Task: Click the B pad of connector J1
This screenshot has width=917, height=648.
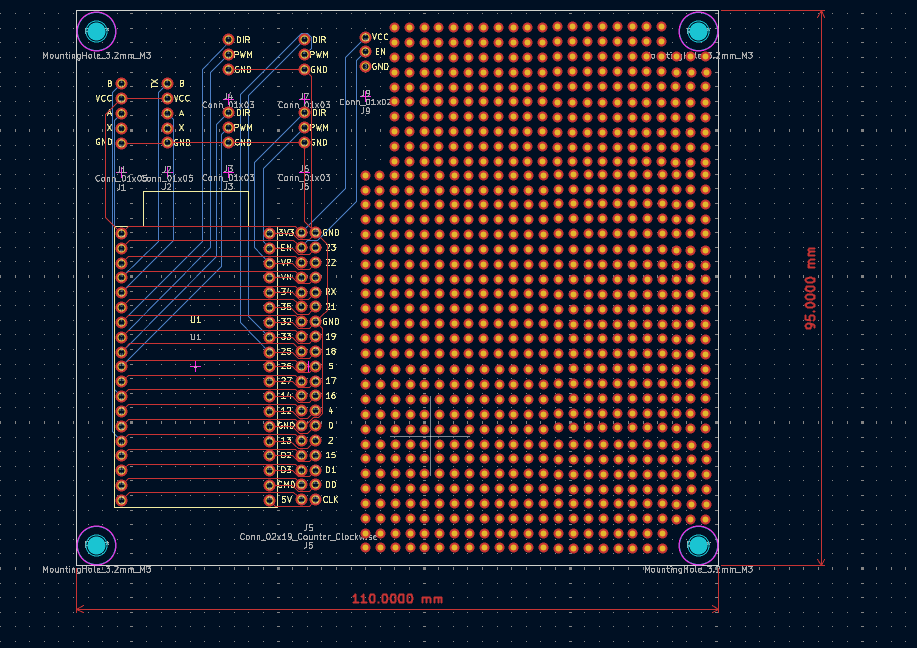Action: coord(121,84)
